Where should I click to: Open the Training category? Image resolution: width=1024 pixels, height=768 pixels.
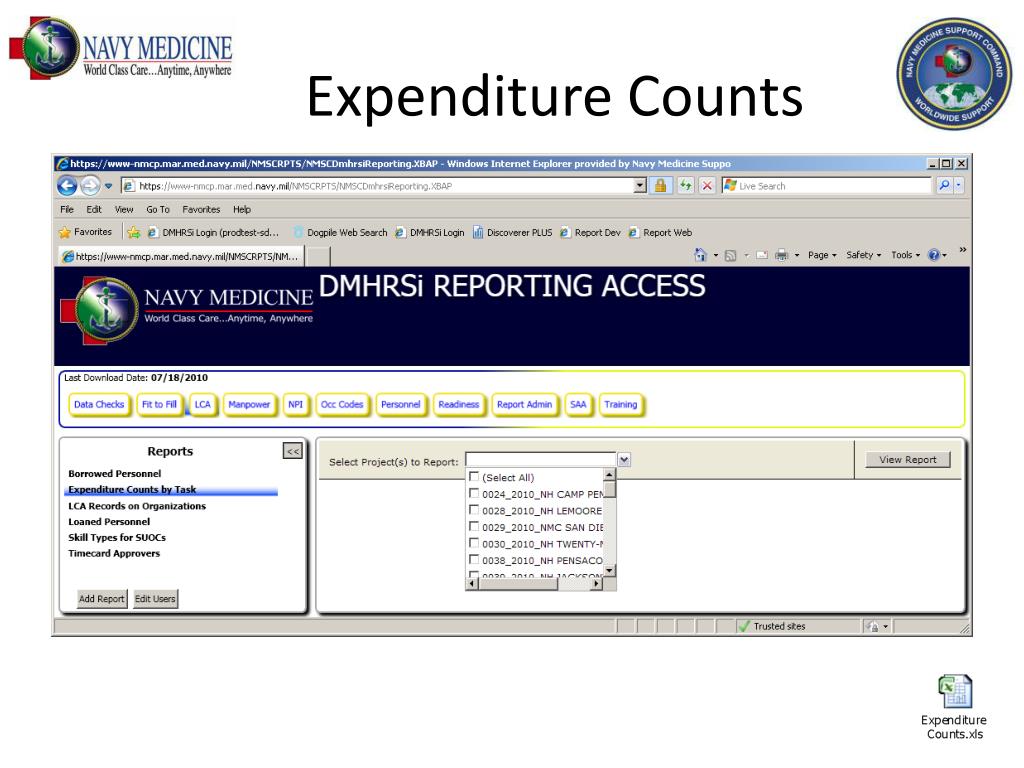(620, 405)
